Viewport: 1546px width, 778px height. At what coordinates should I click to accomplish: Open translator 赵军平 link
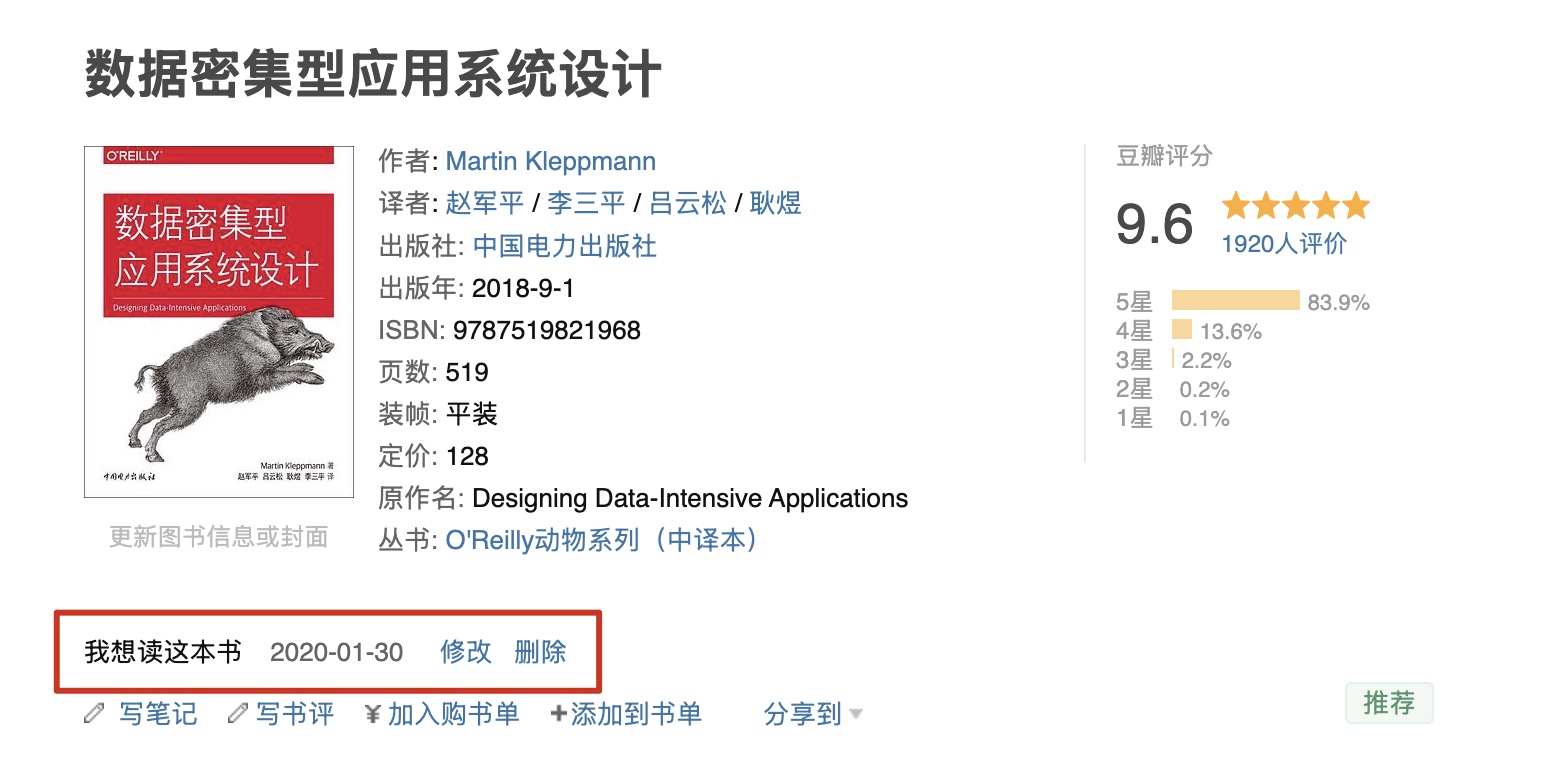pos(485,204)
